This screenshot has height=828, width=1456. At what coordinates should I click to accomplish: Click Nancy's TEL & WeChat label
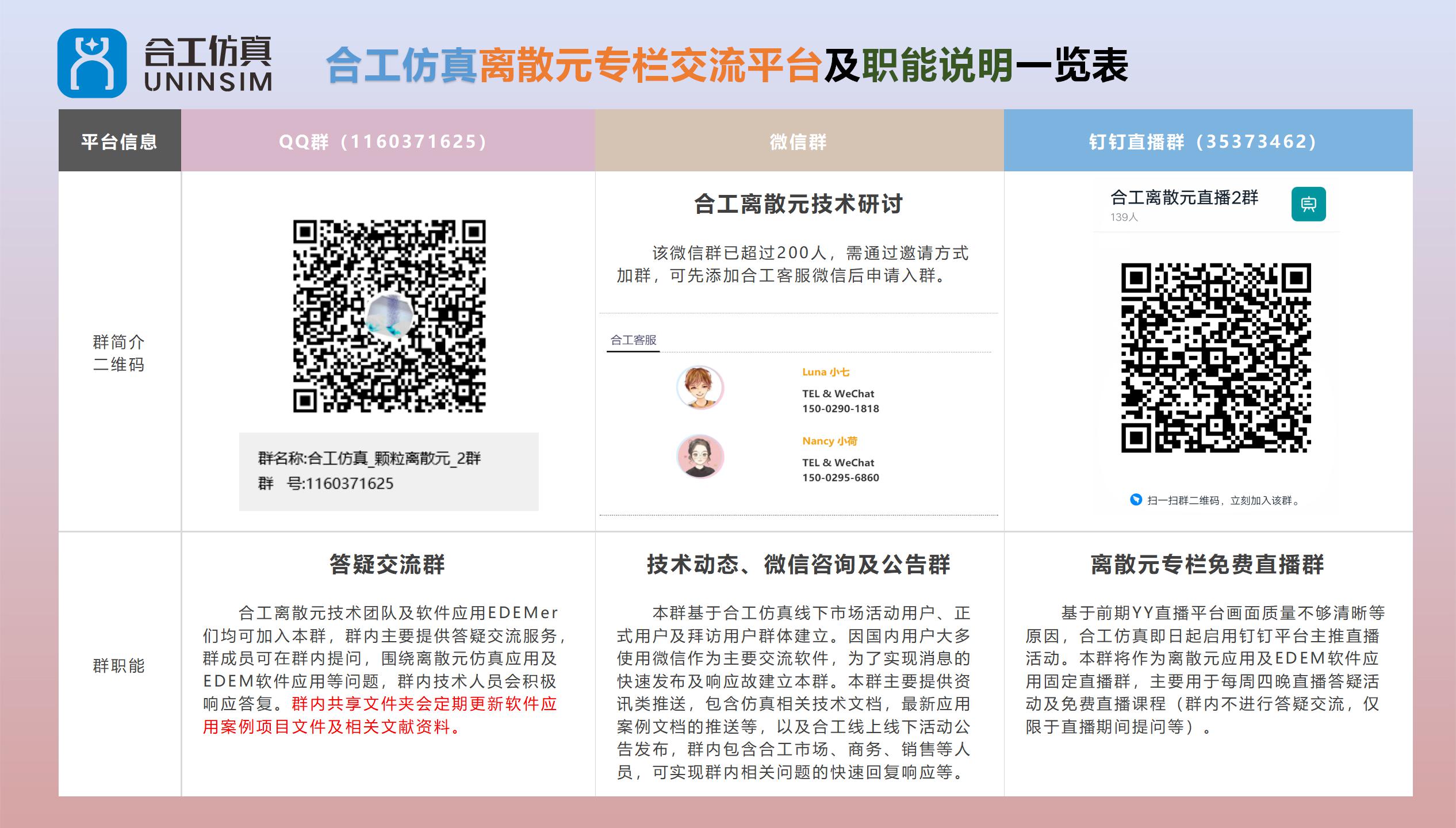[x=838, y=463]
